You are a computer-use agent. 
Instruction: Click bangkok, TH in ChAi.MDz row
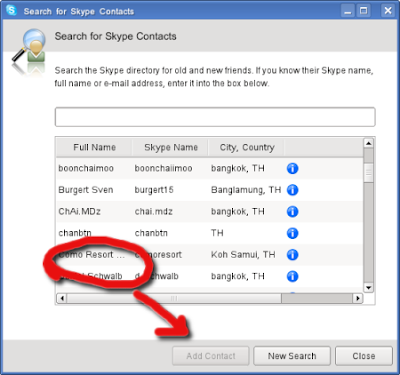tap(238, 212)
